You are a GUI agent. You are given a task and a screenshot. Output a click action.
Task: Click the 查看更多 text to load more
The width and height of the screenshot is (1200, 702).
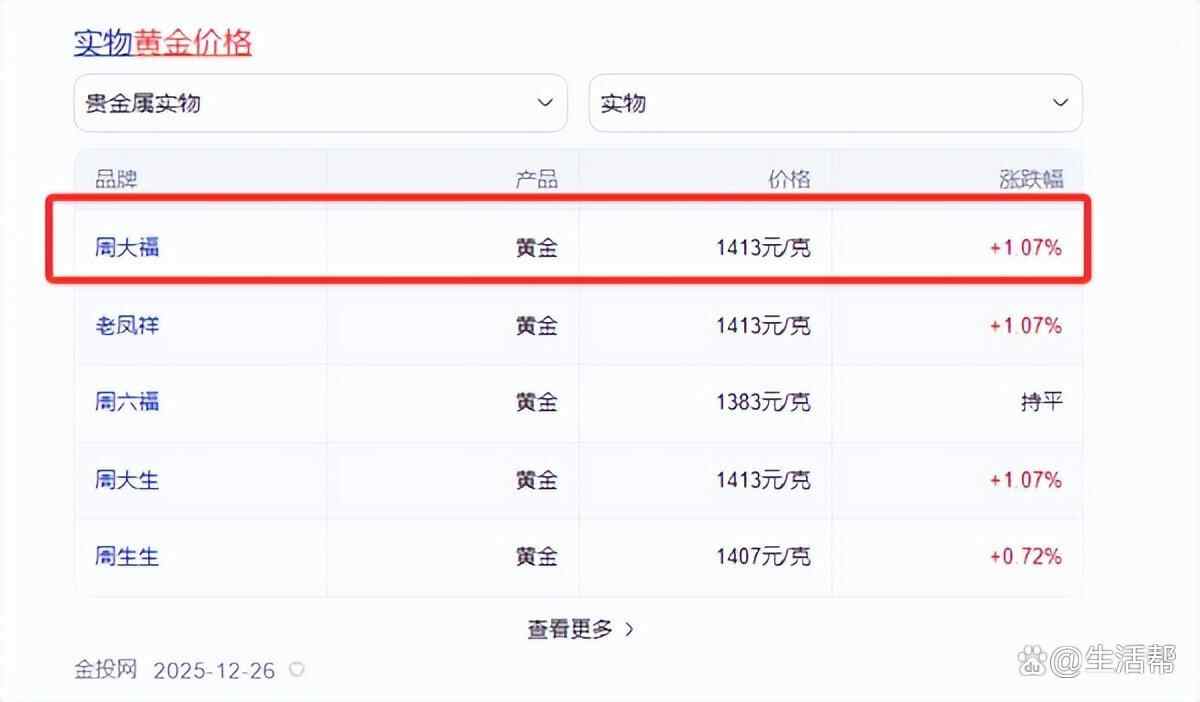point(570,629)
